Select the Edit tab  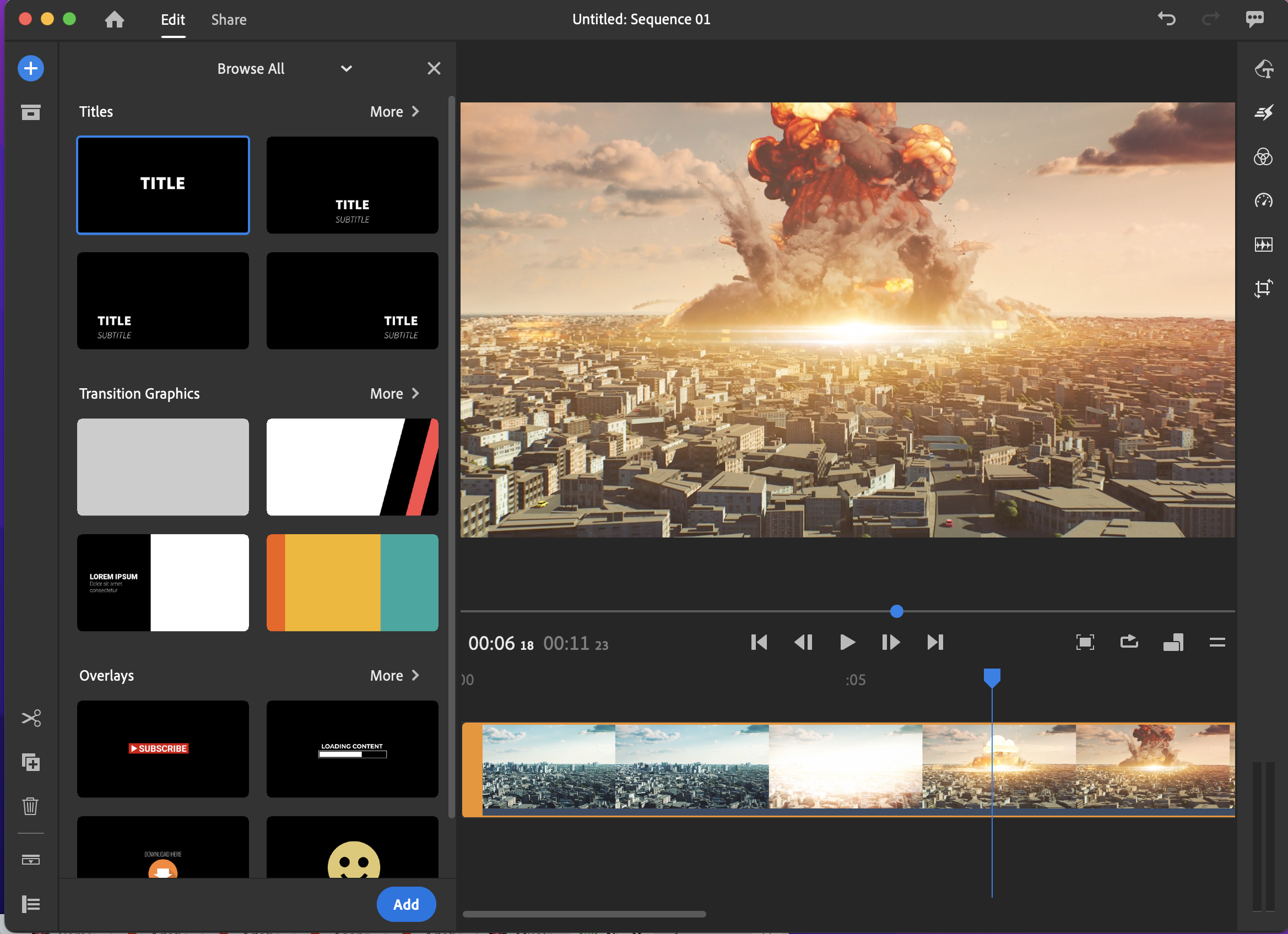(x=172, y=20)
